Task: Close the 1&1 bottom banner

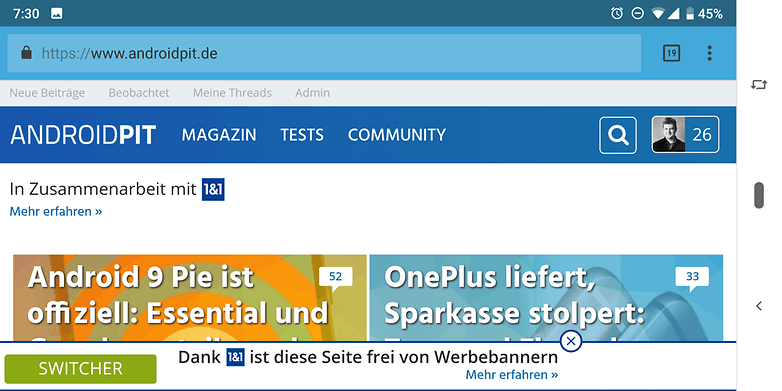Action: tap(571, 341)
